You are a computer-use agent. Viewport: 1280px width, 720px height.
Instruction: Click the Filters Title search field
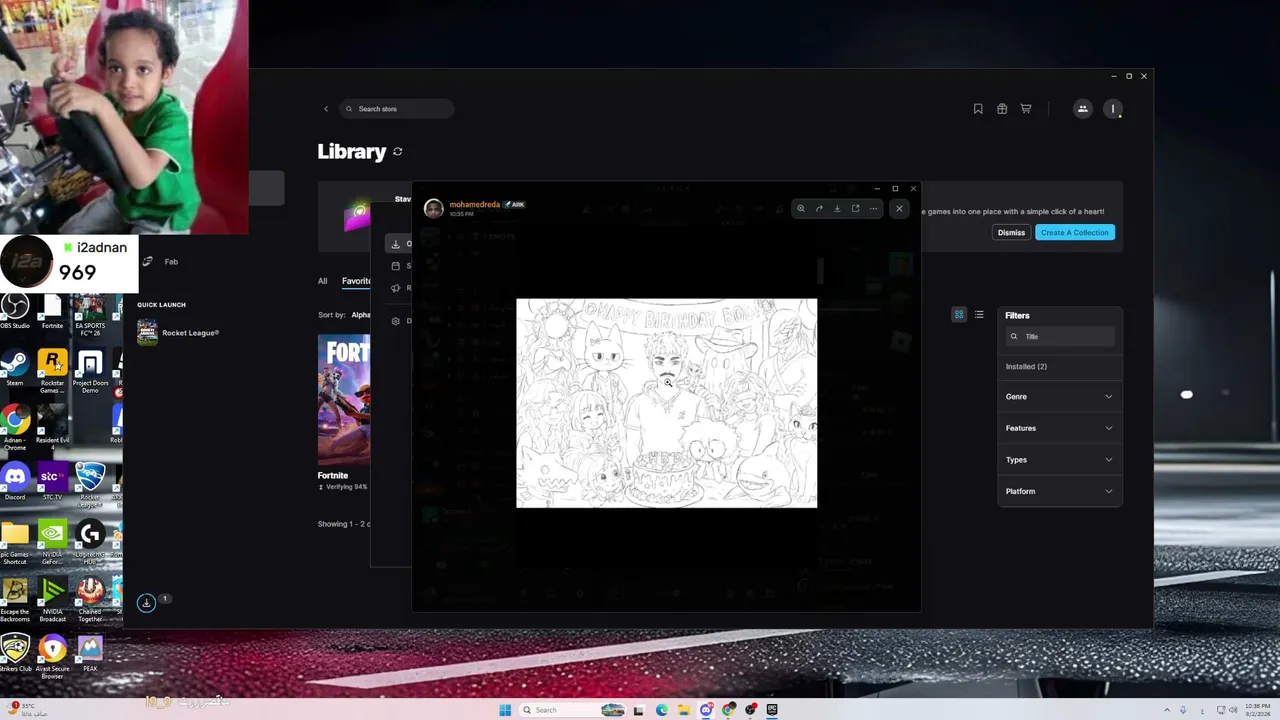tap(1059, 337)
